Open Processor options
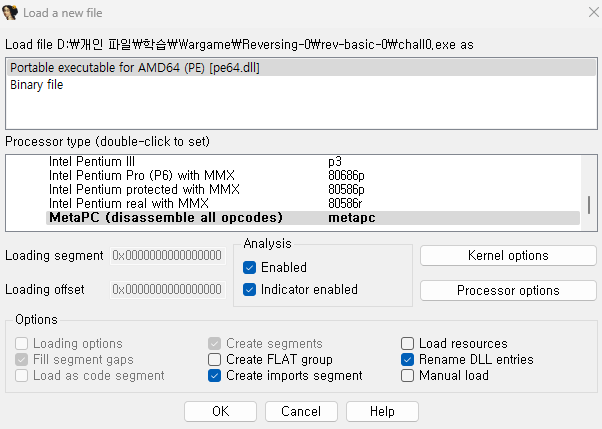Image resolution: width=602 pixels, height=429 pixels. point(508,291)
